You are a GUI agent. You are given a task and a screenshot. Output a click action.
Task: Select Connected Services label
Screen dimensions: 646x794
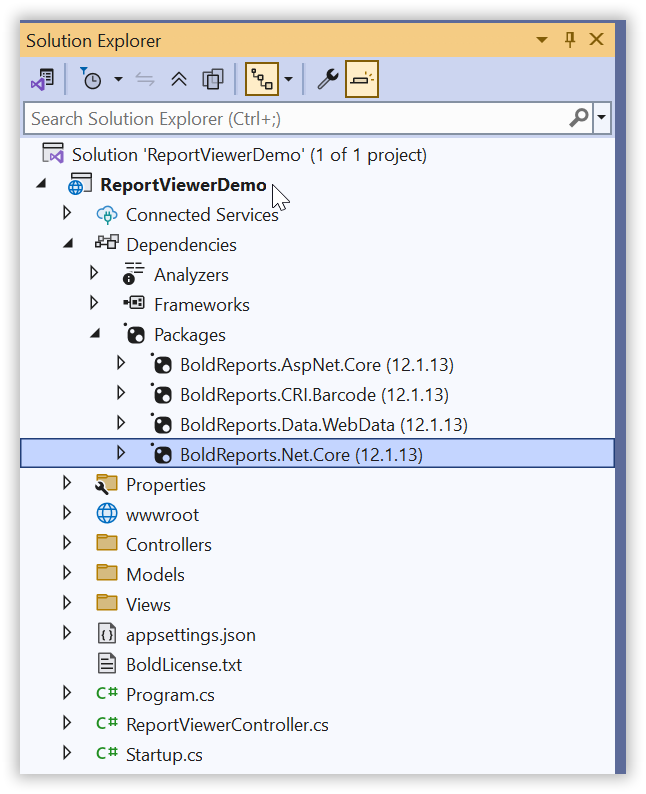pyautogui.click(x=202, y=215)
